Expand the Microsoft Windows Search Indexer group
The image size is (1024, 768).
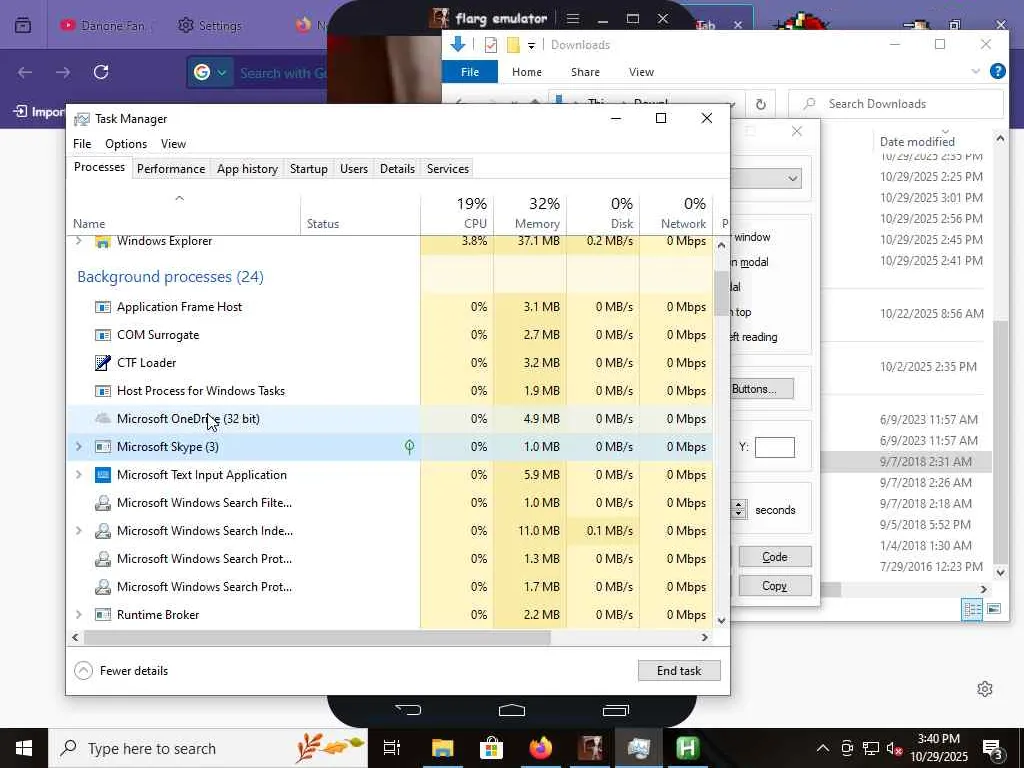pos(79,531)
